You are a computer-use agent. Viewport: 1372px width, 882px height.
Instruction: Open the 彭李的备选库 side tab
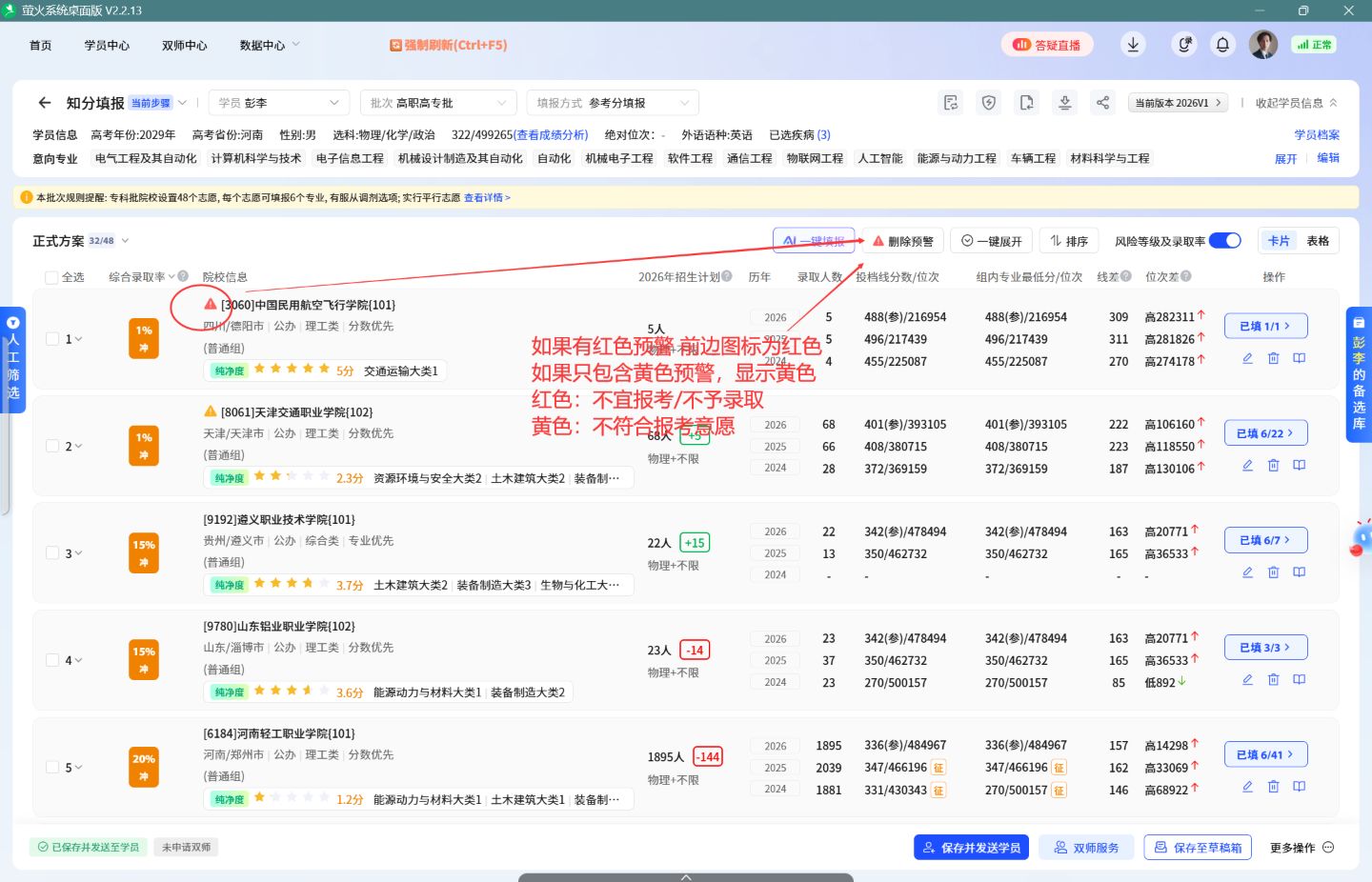1359,374
